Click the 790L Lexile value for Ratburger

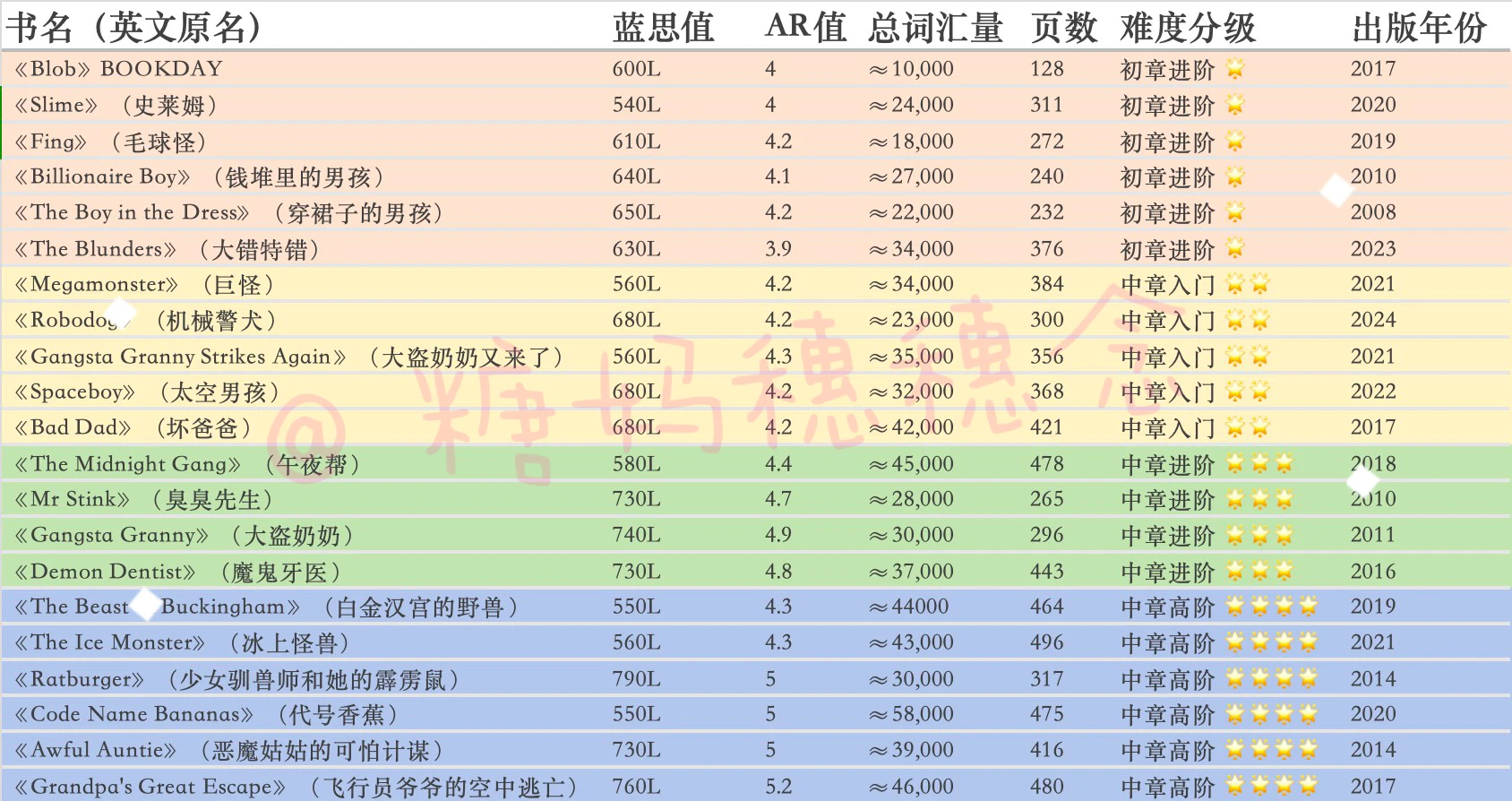(637, 679)
